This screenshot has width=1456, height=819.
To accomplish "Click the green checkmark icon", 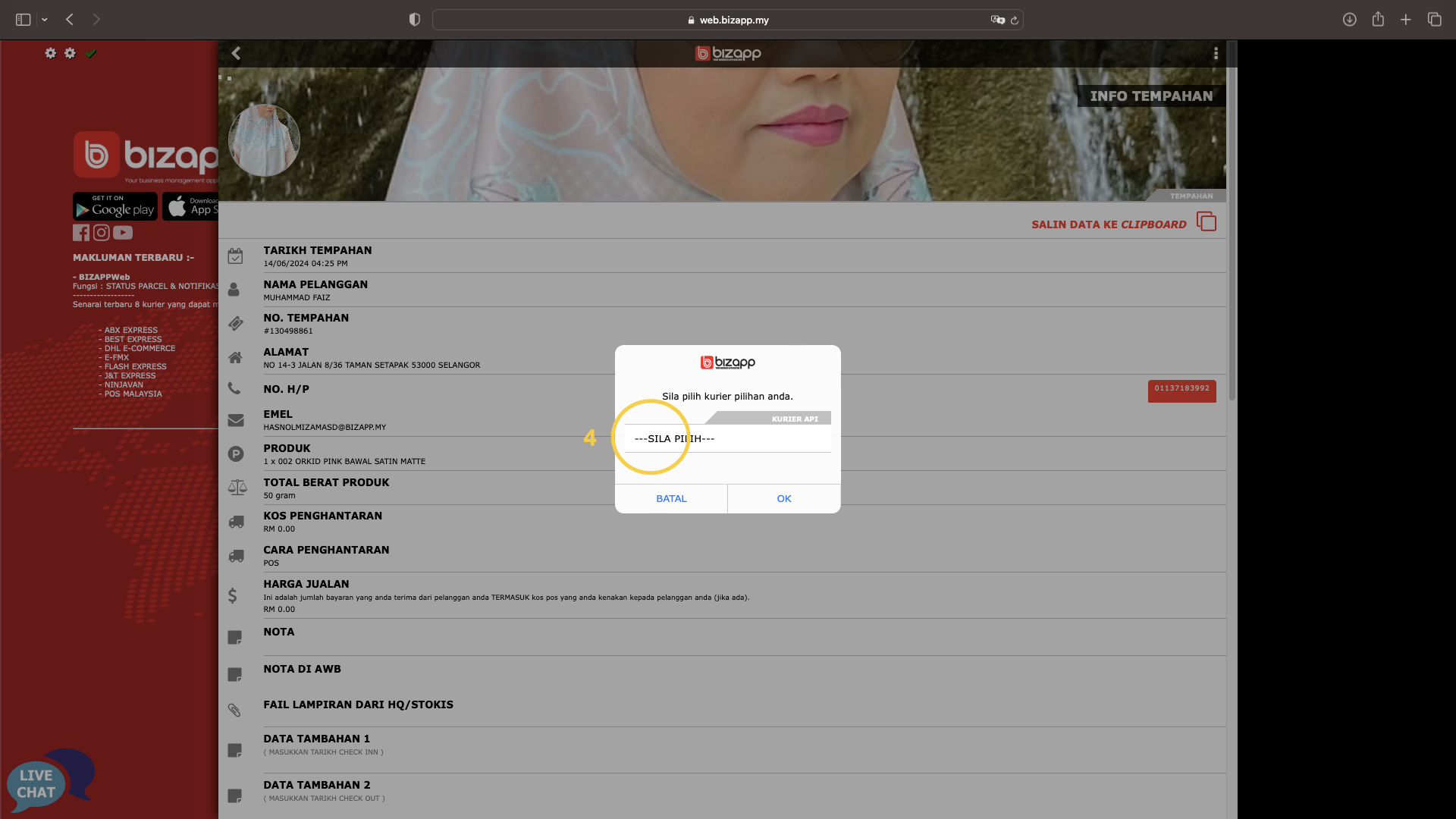I will (91, 53).
